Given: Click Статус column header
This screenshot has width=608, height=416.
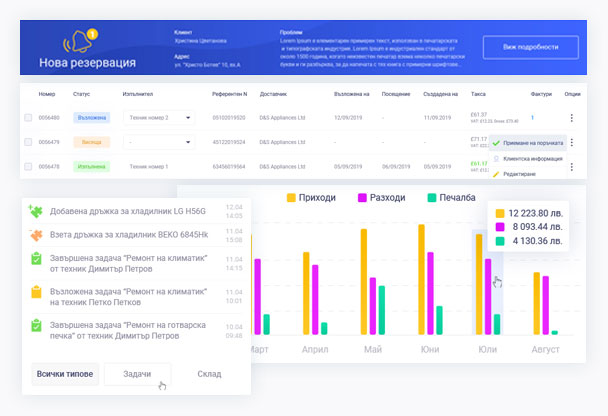Looking at the screenshot, I should tap(81, 94).
